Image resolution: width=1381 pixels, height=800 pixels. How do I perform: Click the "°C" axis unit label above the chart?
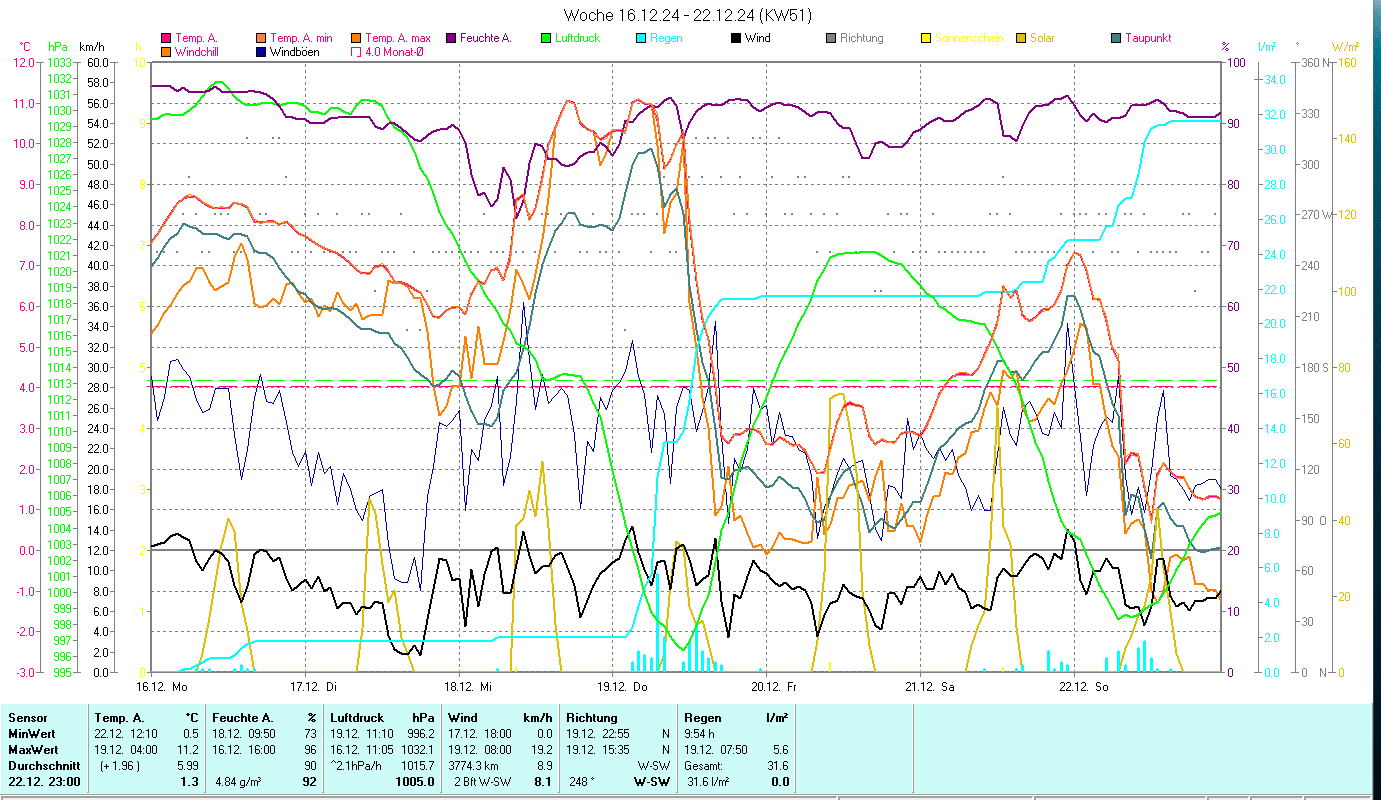[x=26, y=47]
